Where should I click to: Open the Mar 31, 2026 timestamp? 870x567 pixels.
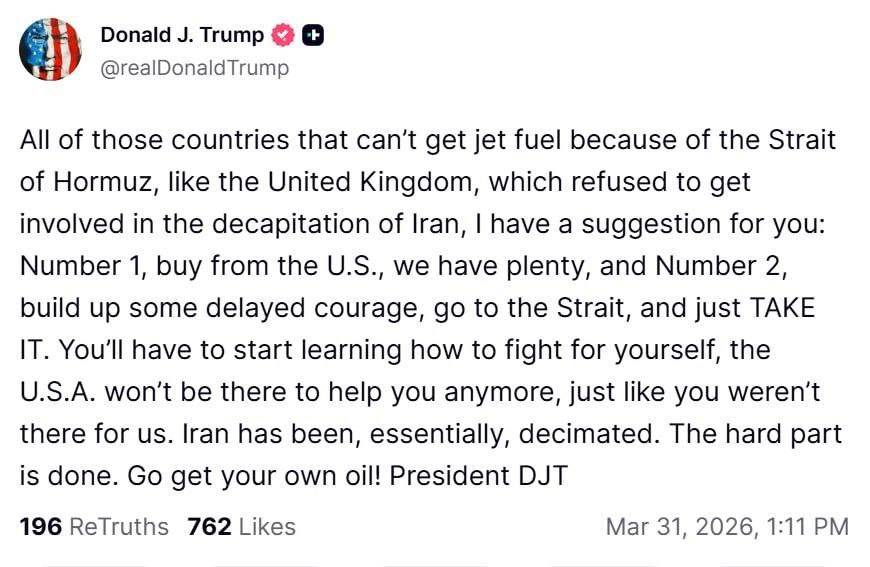(727, 526)
